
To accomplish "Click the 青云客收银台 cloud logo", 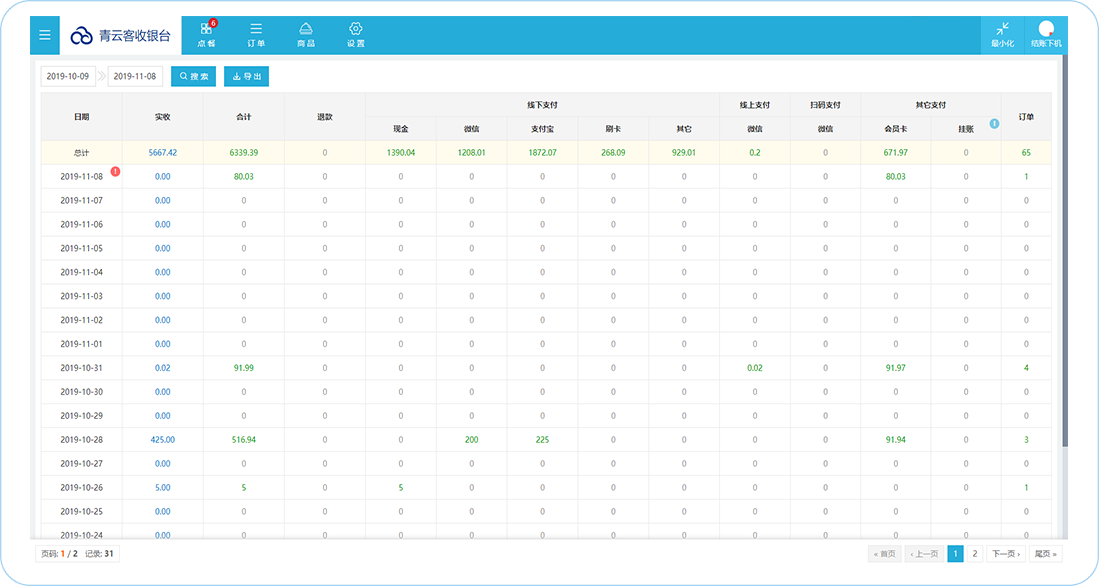I will pos(81,36).
